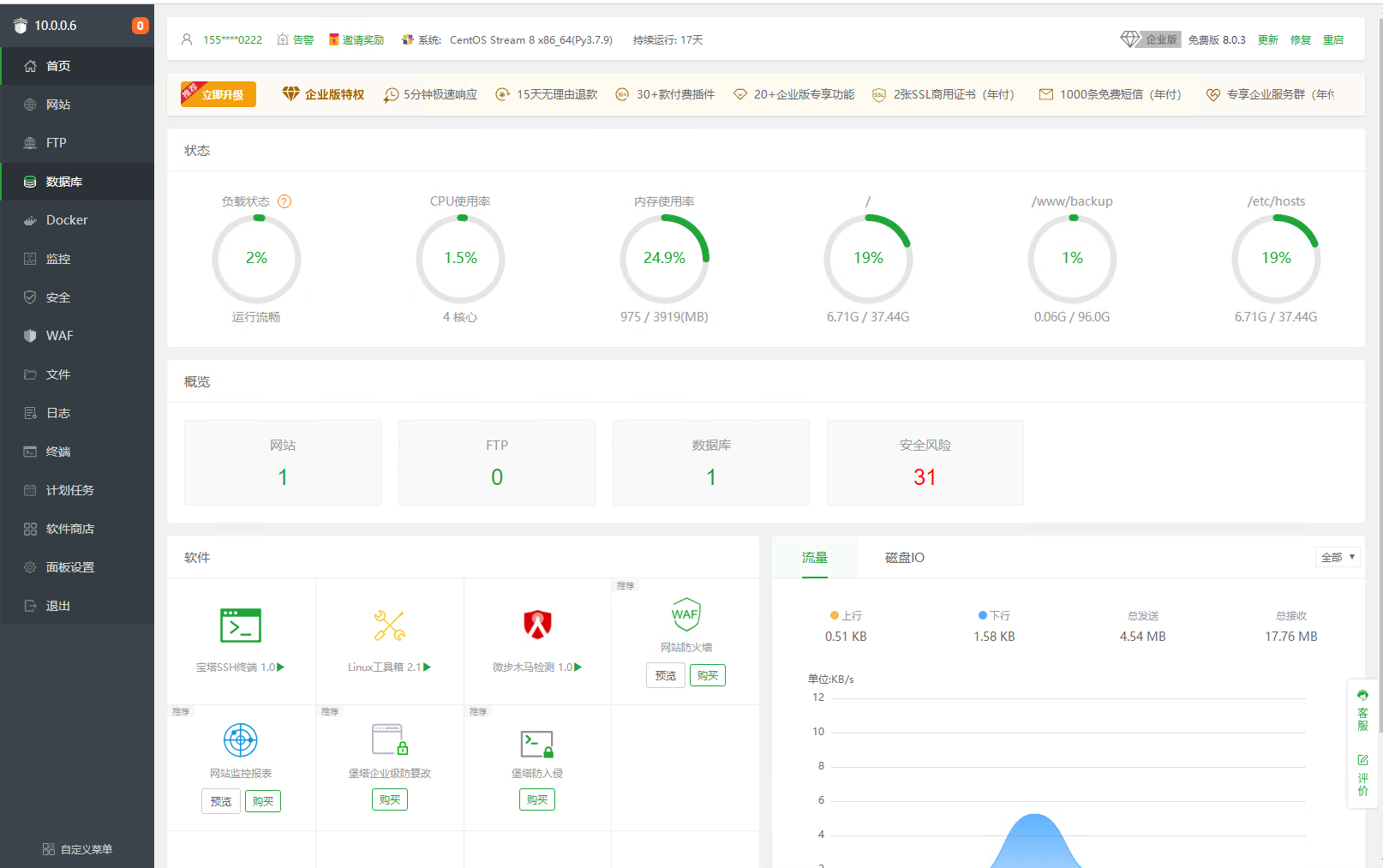1383x868 pixels.
Task: Open the 安全风险 31 overview card
Action: click(925, 463)
